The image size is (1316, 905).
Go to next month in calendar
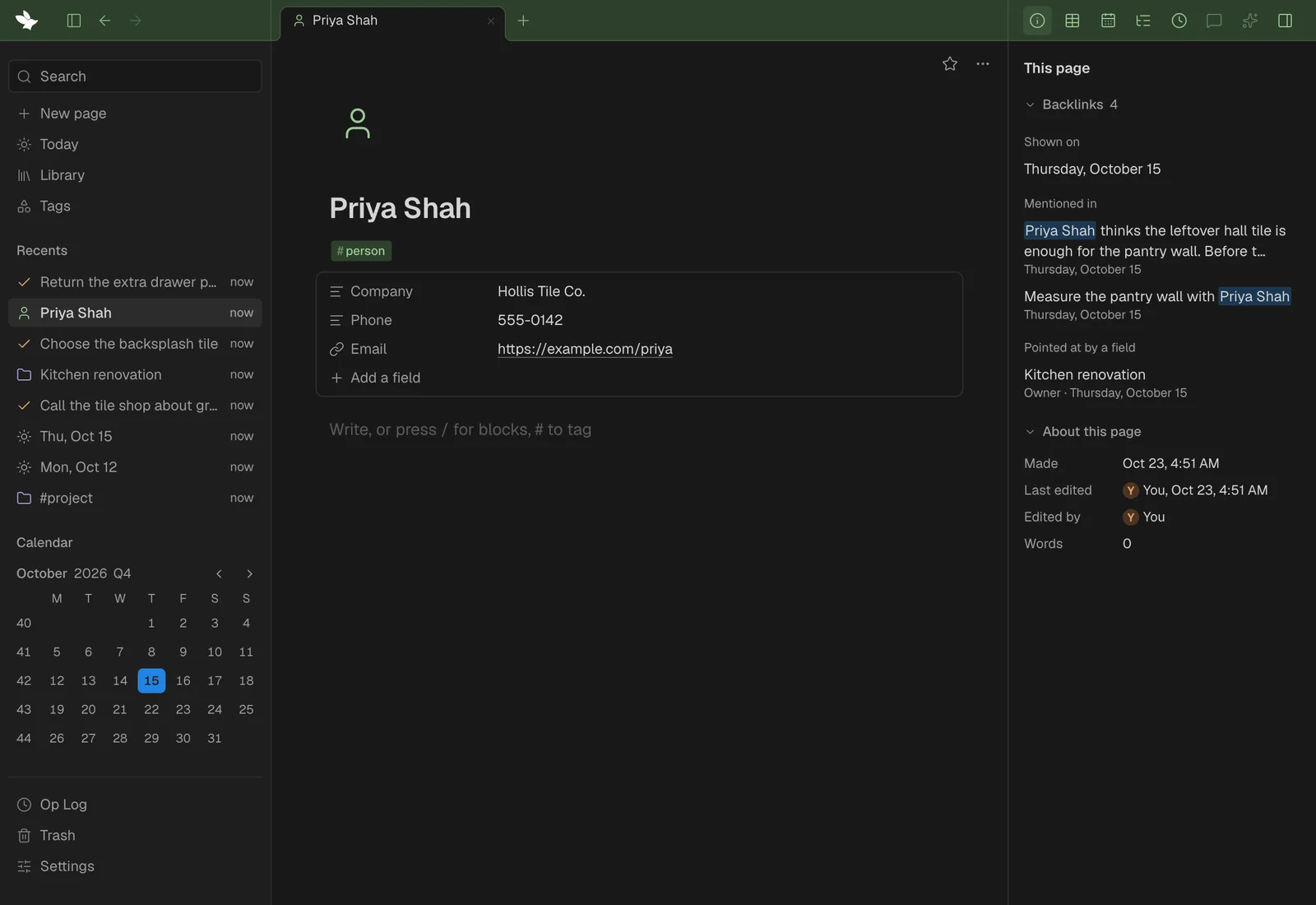[249, 573]
